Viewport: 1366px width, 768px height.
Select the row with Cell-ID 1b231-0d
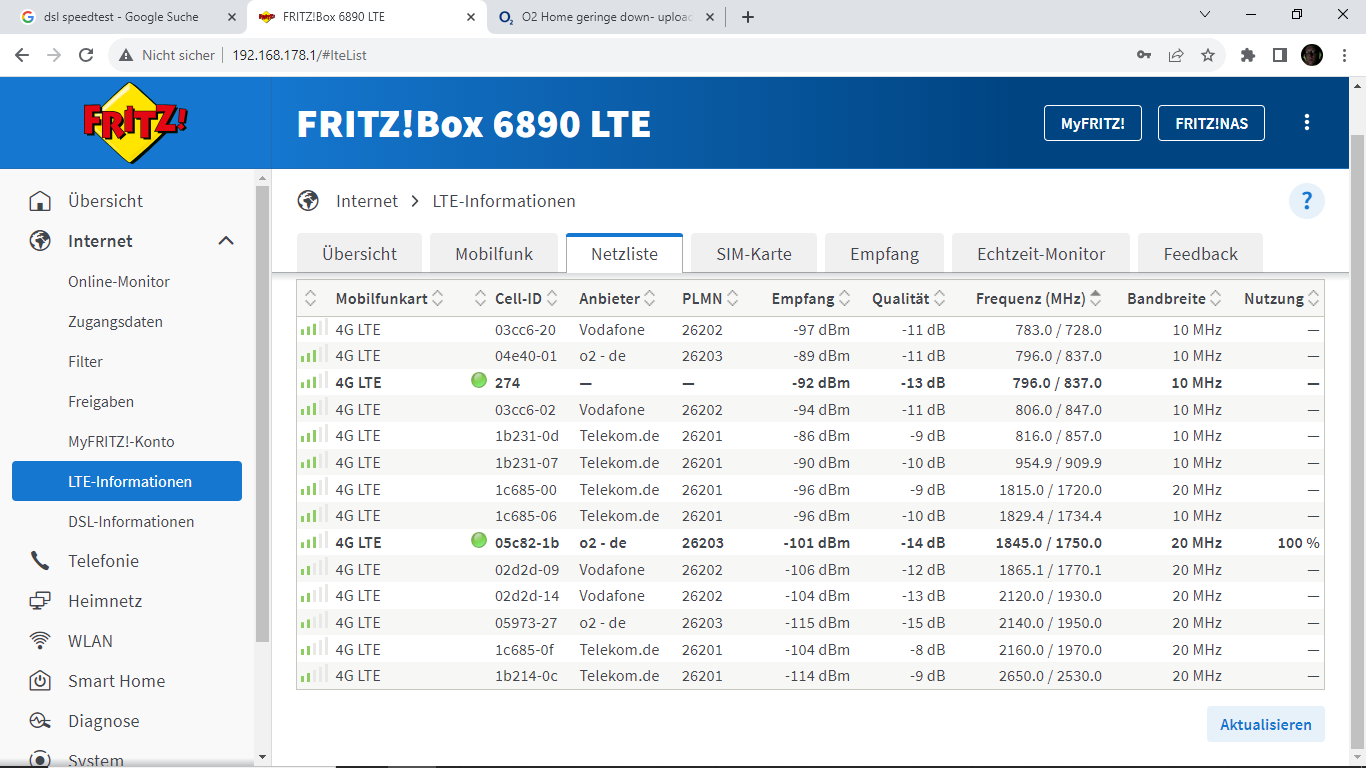point(810,436)
